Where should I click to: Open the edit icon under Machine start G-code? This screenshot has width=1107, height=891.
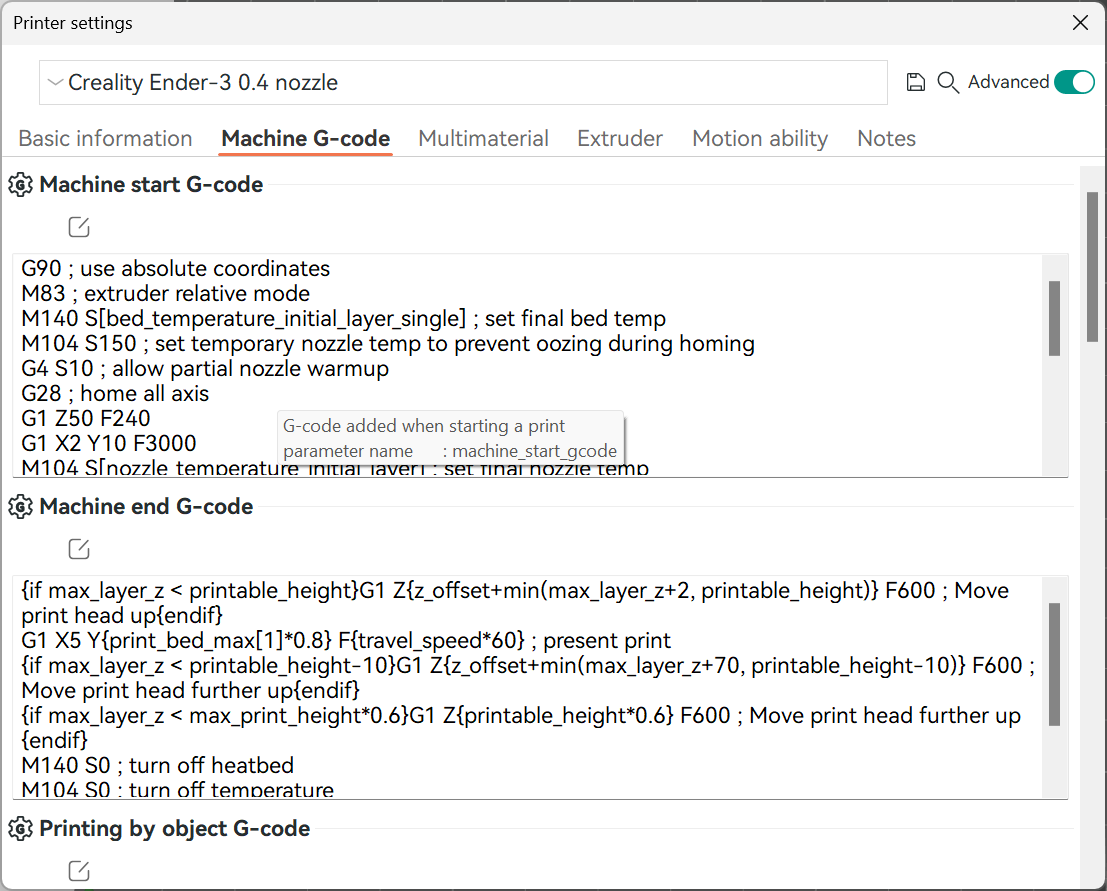tap(79, 227)
